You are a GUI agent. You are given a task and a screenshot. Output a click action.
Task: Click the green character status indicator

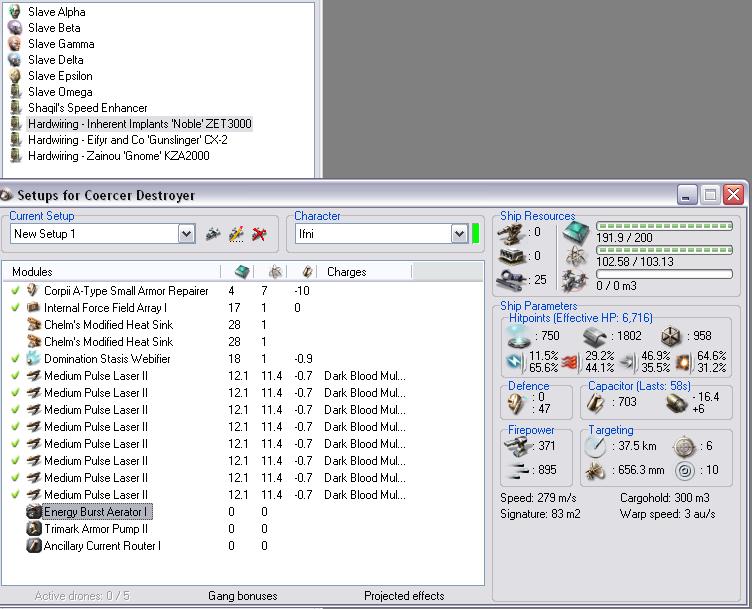click(476, 234)
